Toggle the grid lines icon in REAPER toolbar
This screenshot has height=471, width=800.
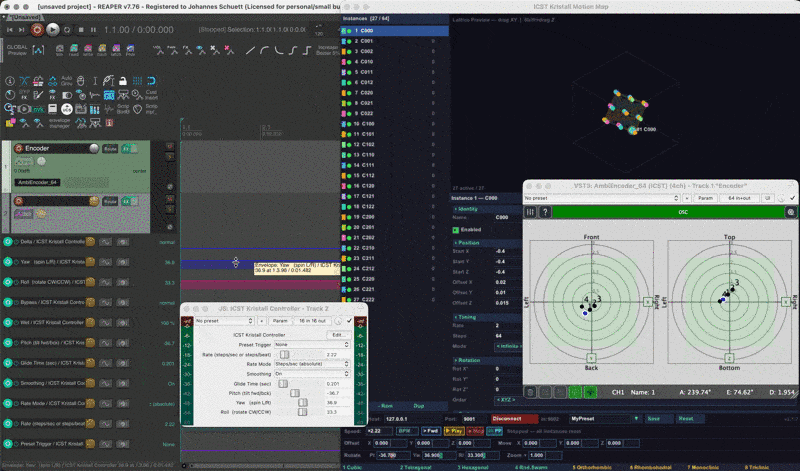click(x=137, y=81)
